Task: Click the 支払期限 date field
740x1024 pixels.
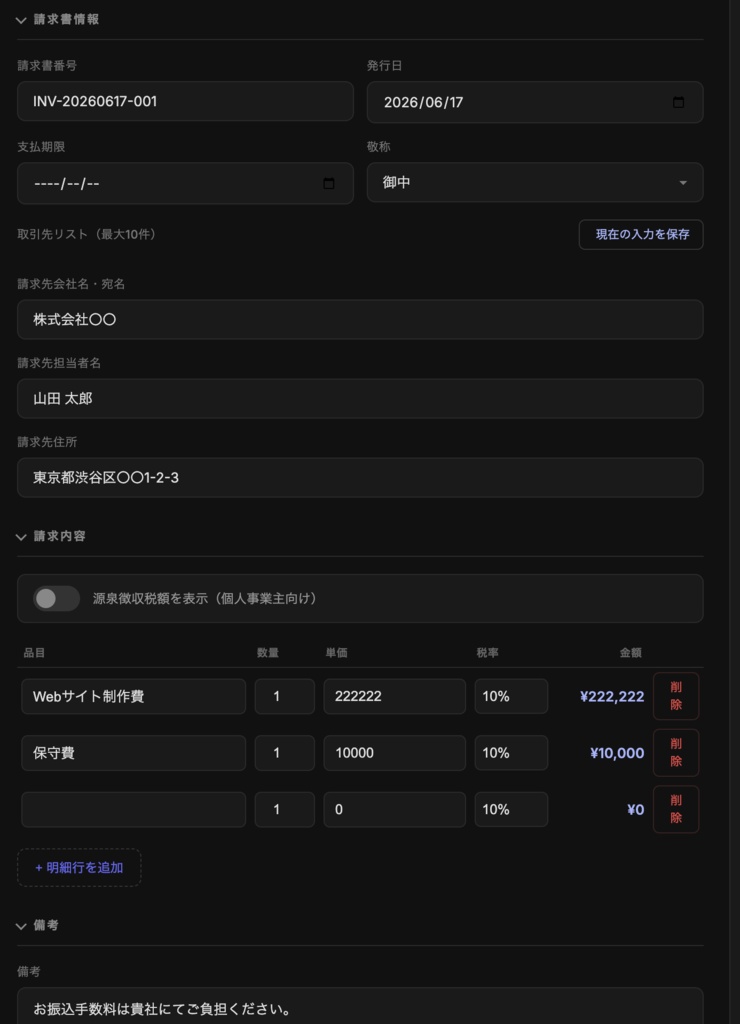Action: (185, 184)
